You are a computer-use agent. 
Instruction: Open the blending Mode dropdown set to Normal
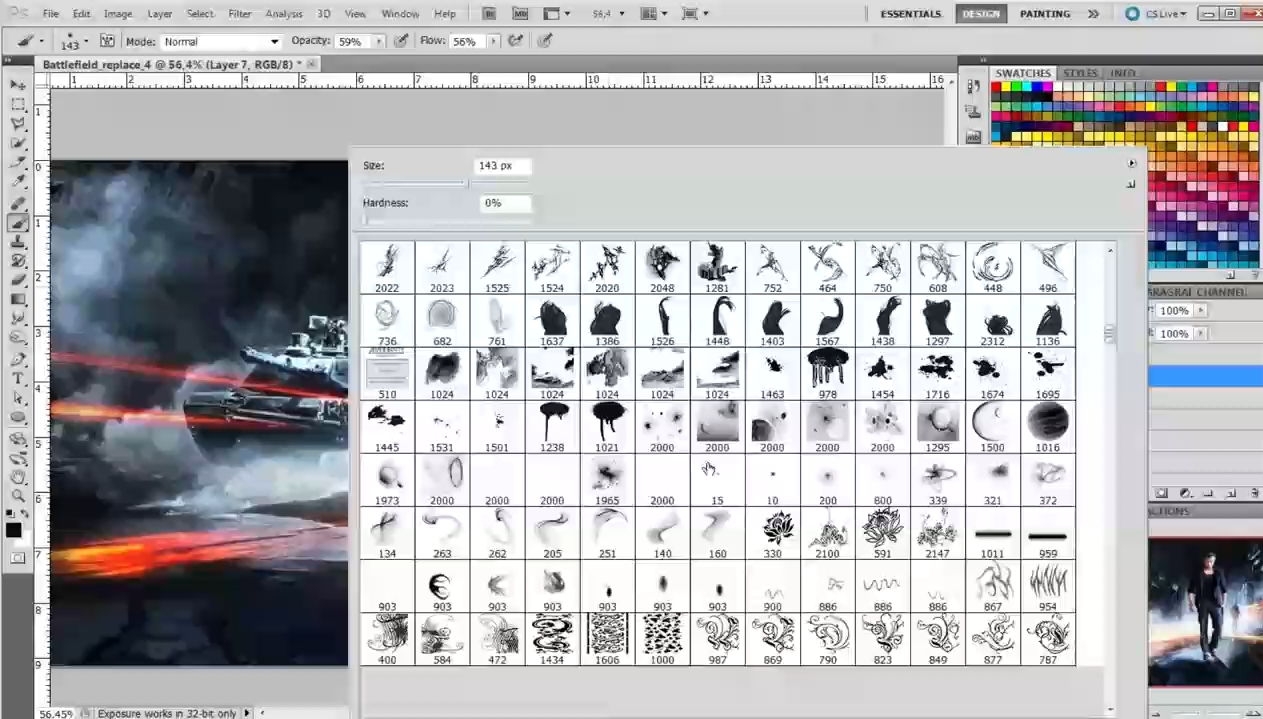click(221, 42)
